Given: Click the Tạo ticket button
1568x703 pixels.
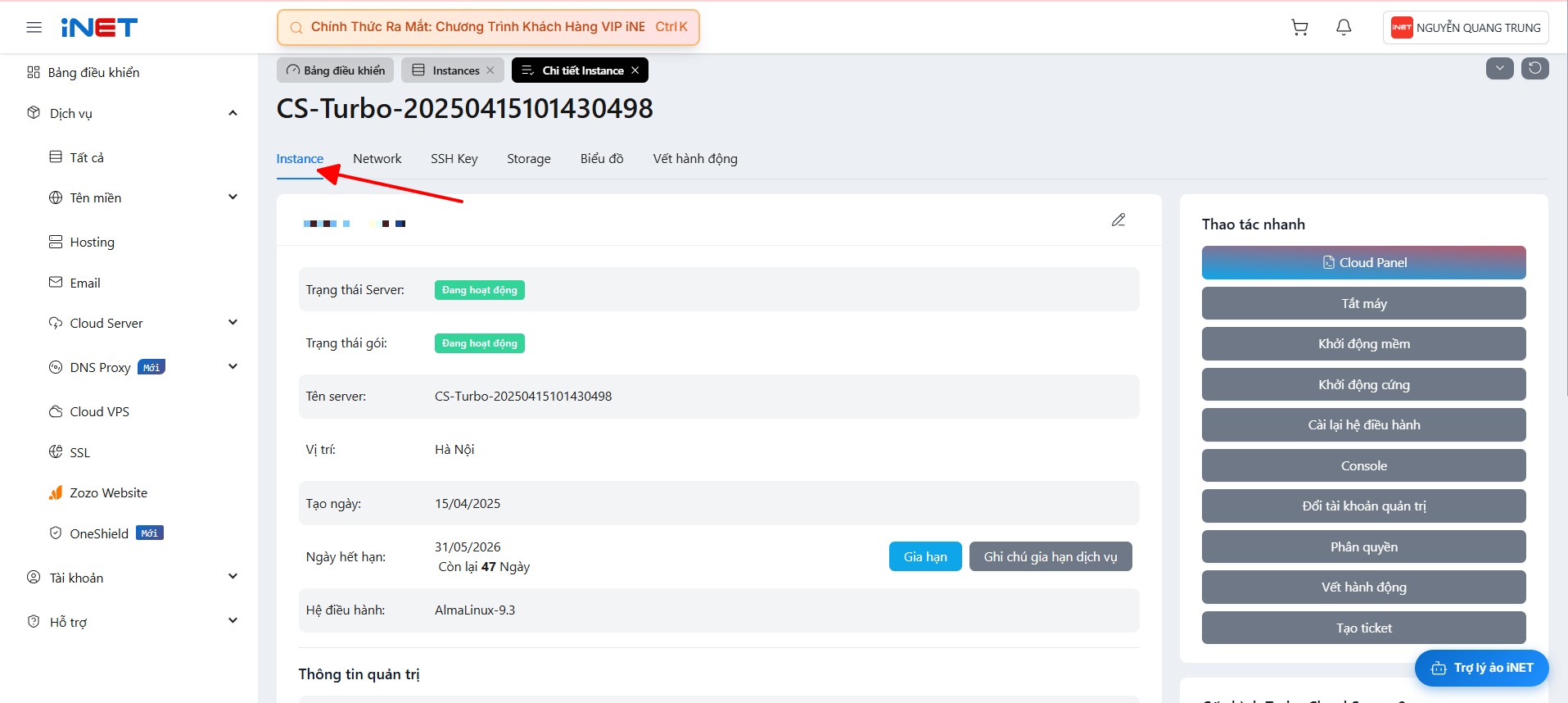Looking at the screenshot, I should click(1364, 628).
